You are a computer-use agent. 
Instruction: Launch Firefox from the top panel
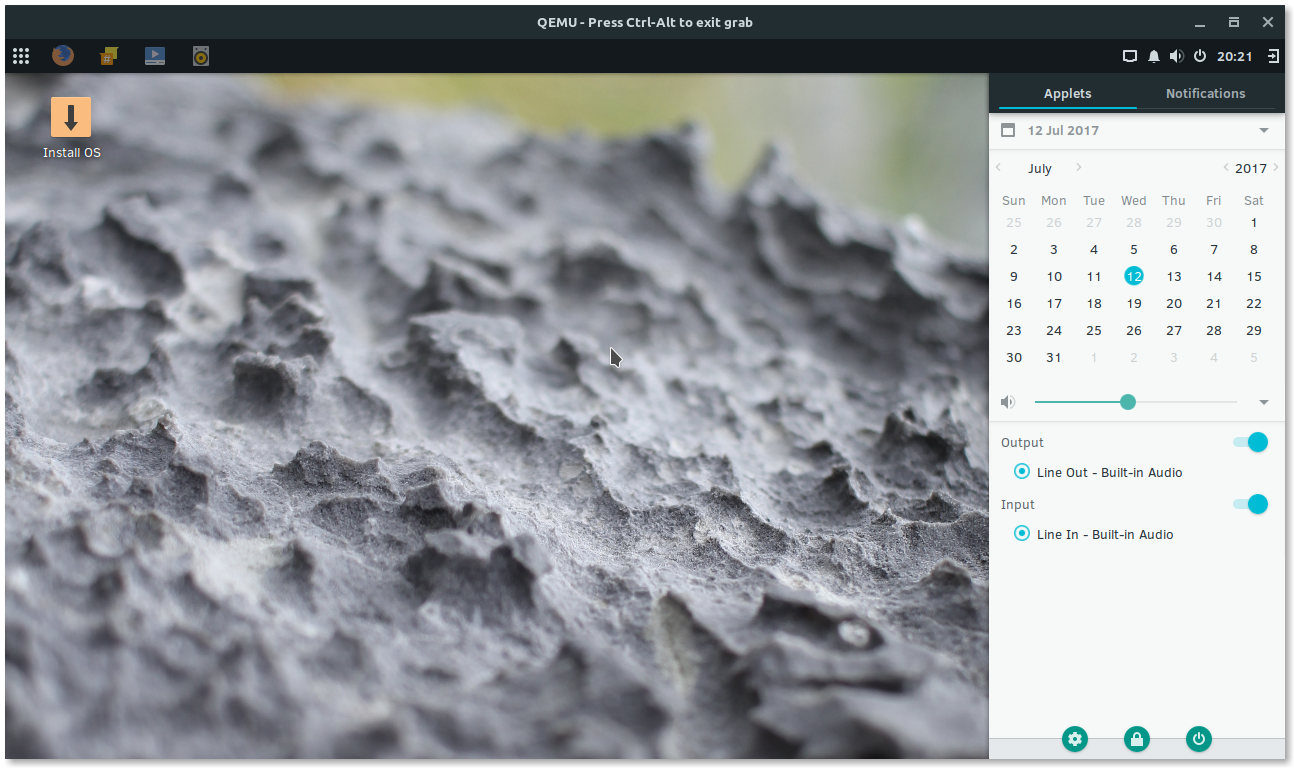coord(63,56)
